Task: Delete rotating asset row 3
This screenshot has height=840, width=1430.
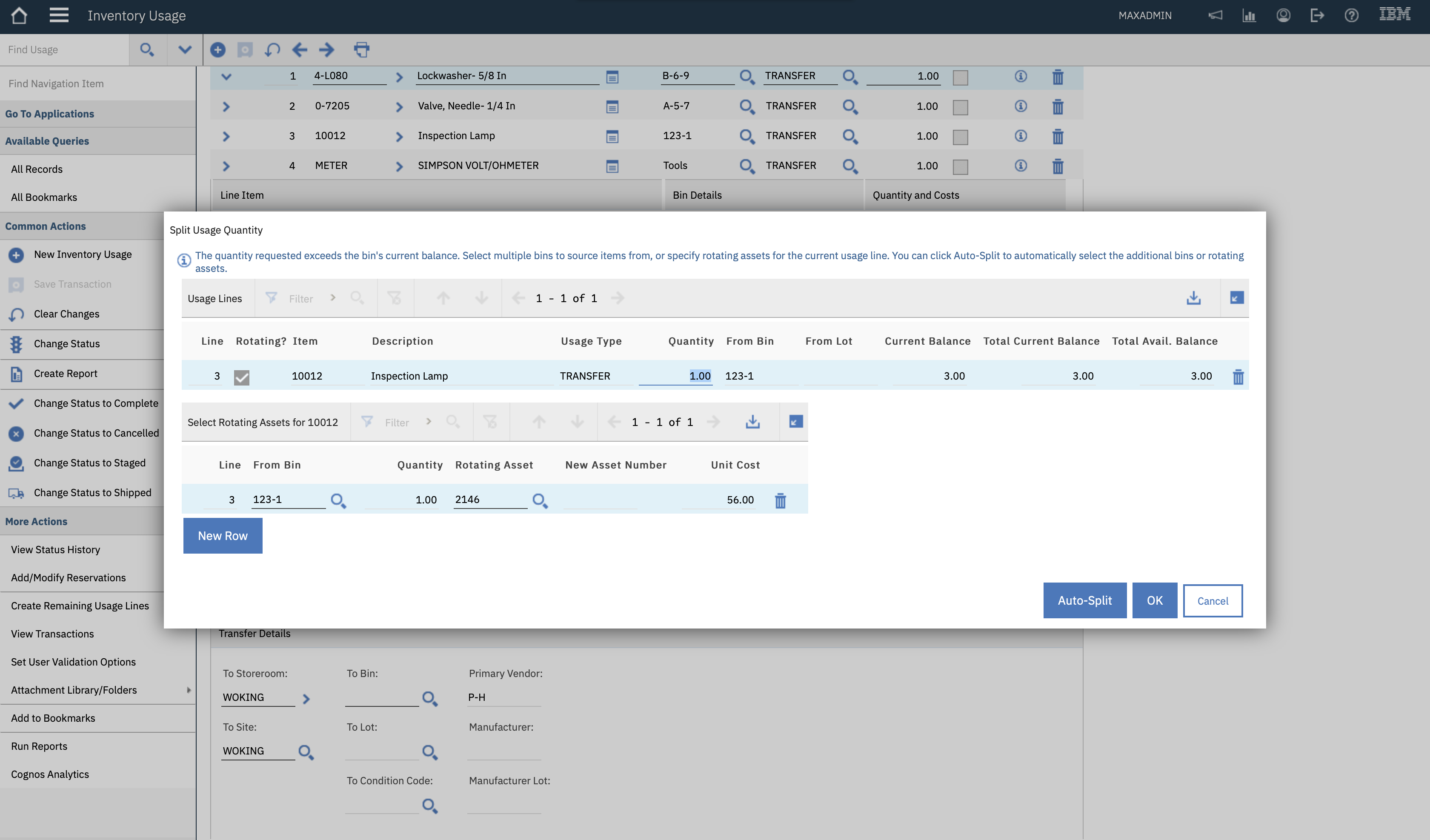Action: (780, 500)
